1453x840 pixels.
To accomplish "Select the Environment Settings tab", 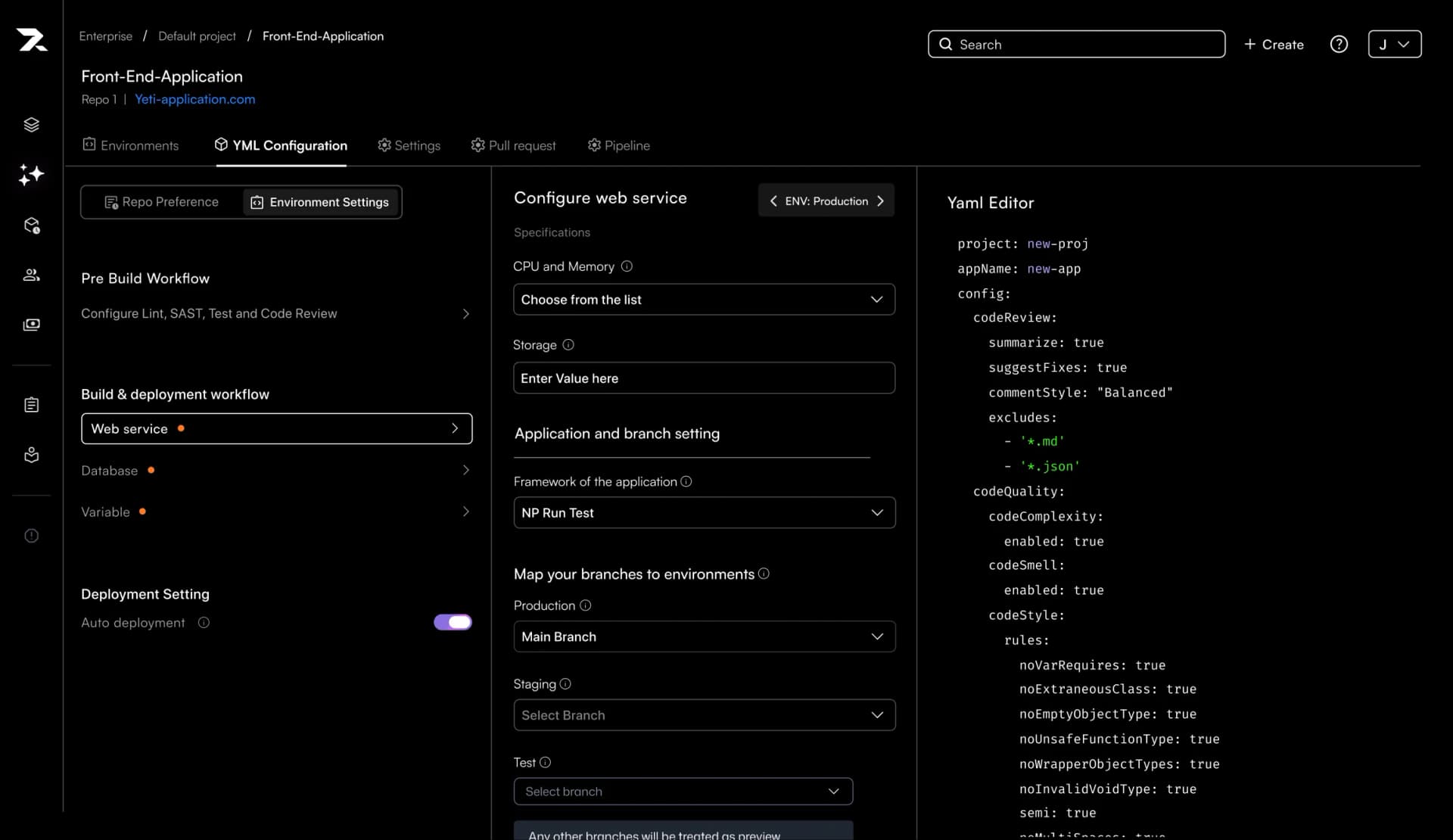I will pyautogui.click(x=319, y=202).
